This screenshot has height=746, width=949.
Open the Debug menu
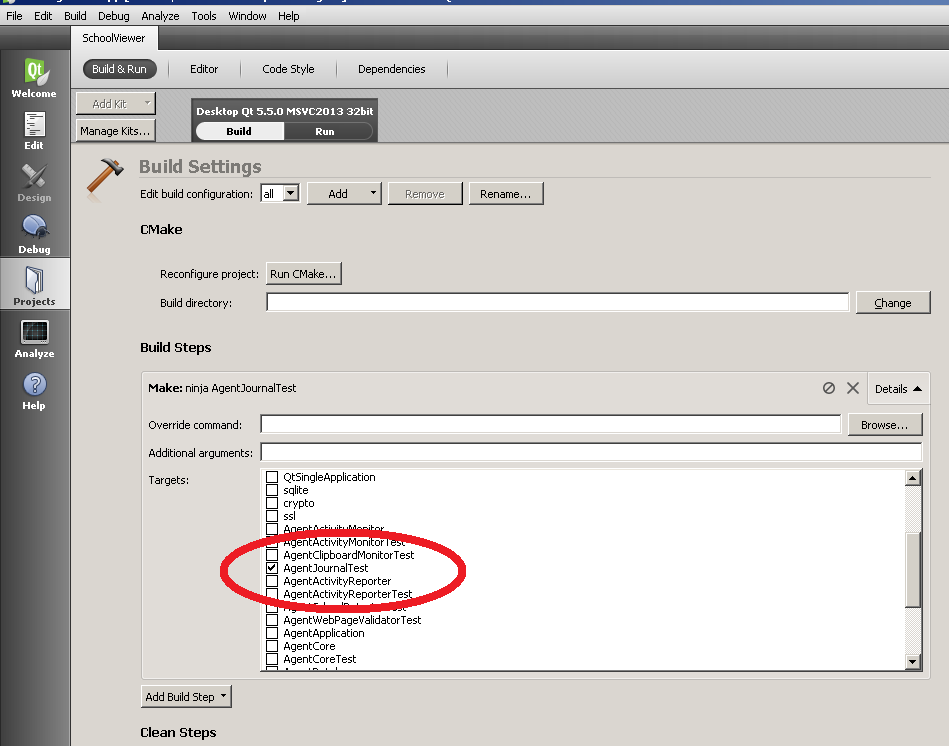[x=114, y=16]
